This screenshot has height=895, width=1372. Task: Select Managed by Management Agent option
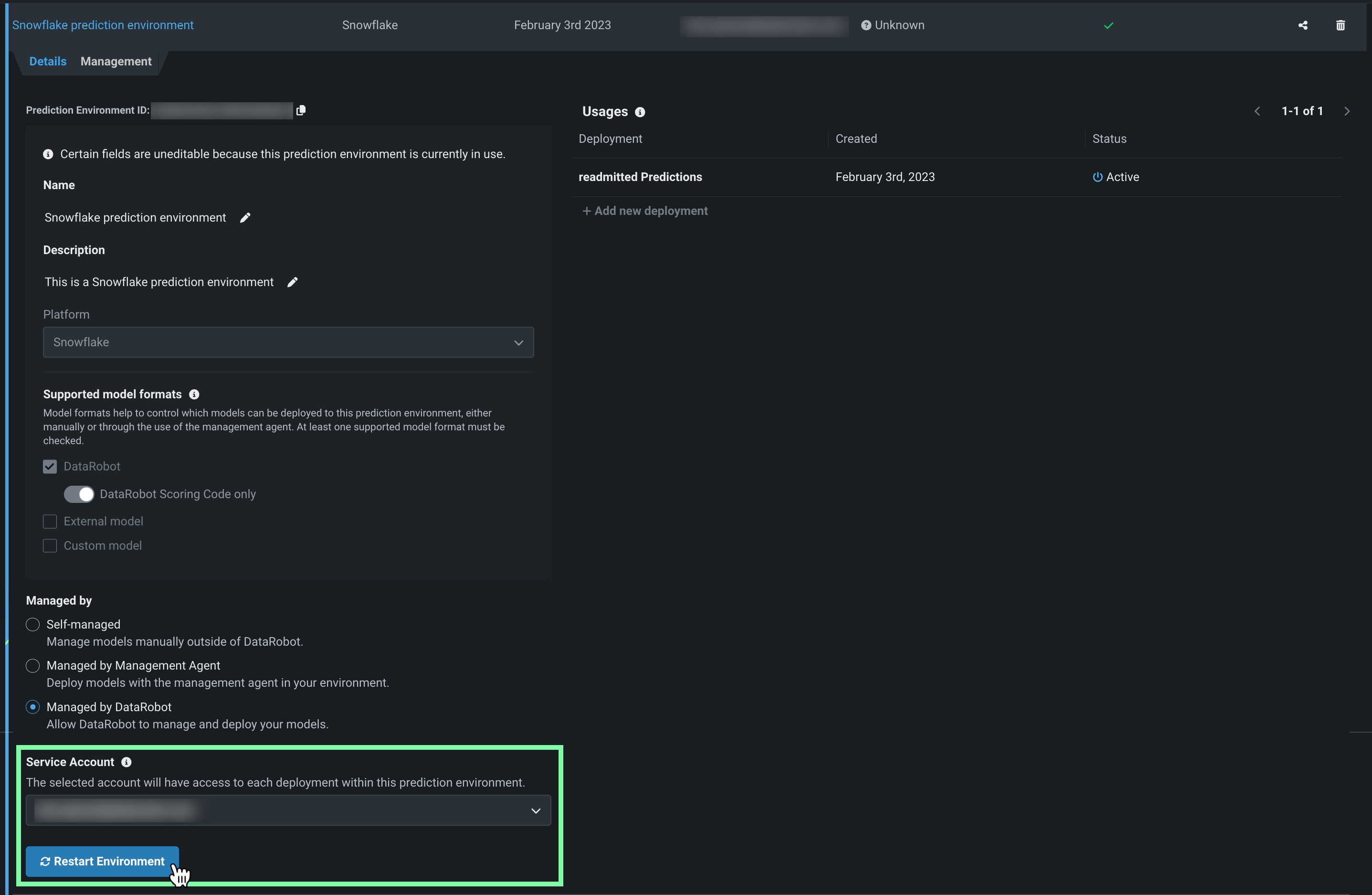[33, 665]
